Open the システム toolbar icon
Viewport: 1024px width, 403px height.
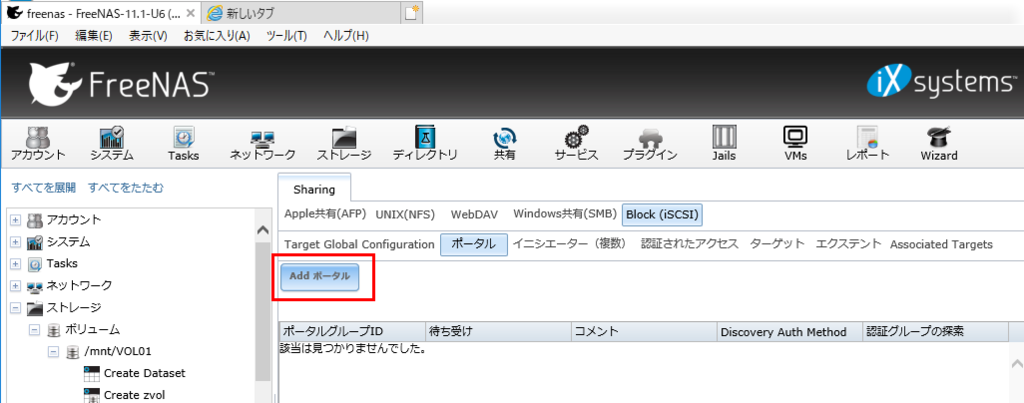(x=112, y=143)
